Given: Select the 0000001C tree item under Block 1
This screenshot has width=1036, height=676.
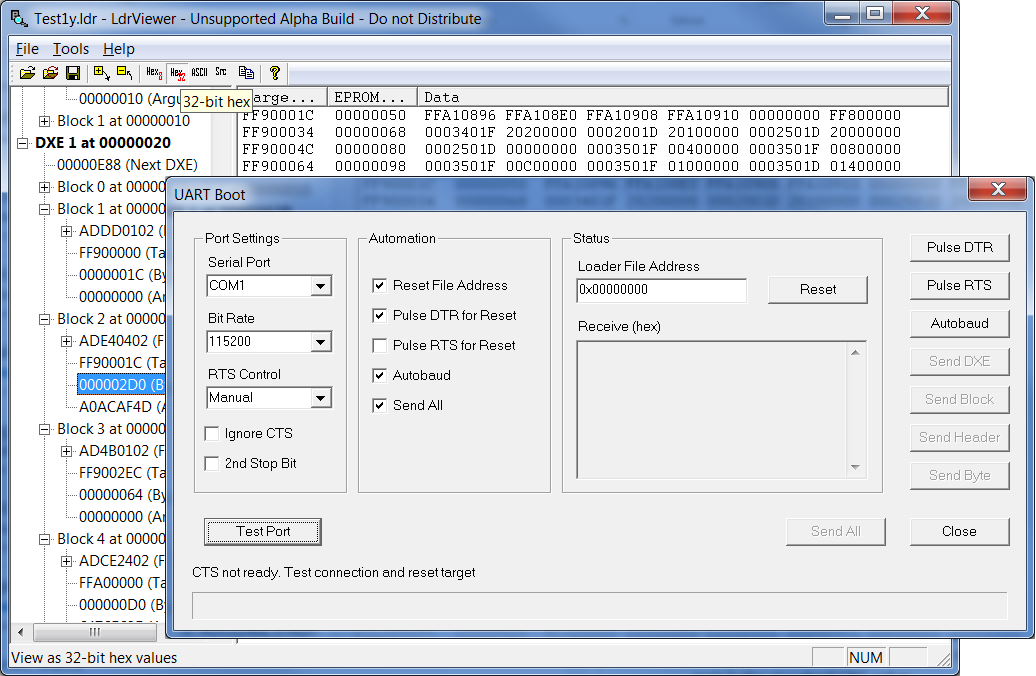Looking at the screenshot, I should (122, 275).
